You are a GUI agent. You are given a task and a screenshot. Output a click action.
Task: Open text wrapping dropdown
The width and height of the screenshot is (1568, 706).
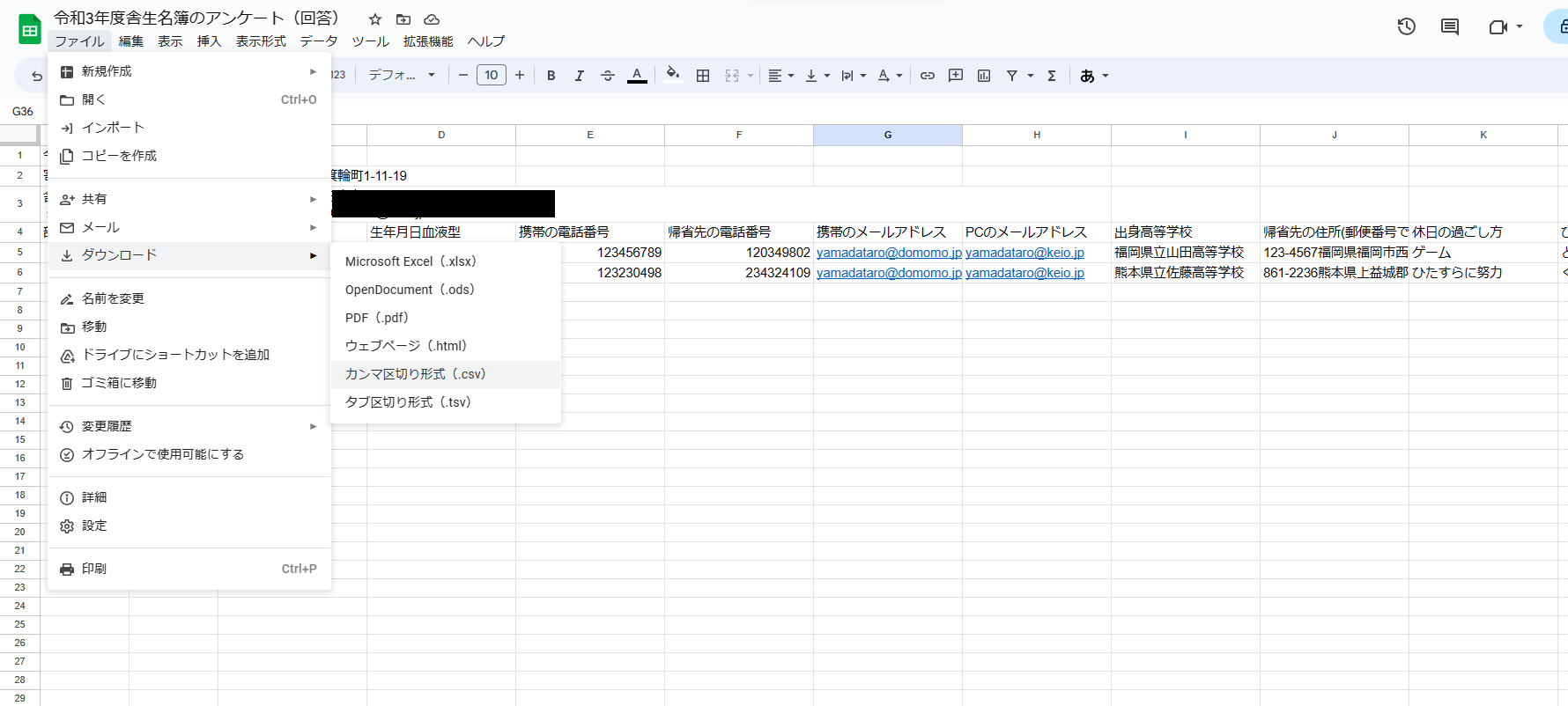click(854, 76)
